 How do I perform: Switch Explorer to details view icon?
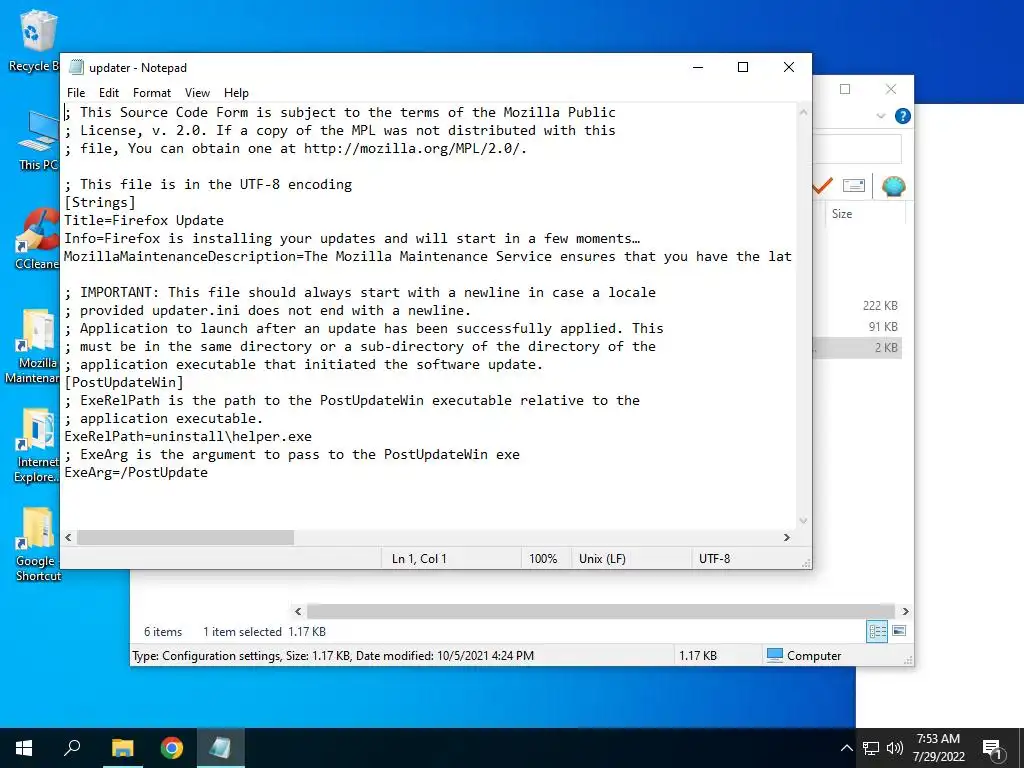877,631
